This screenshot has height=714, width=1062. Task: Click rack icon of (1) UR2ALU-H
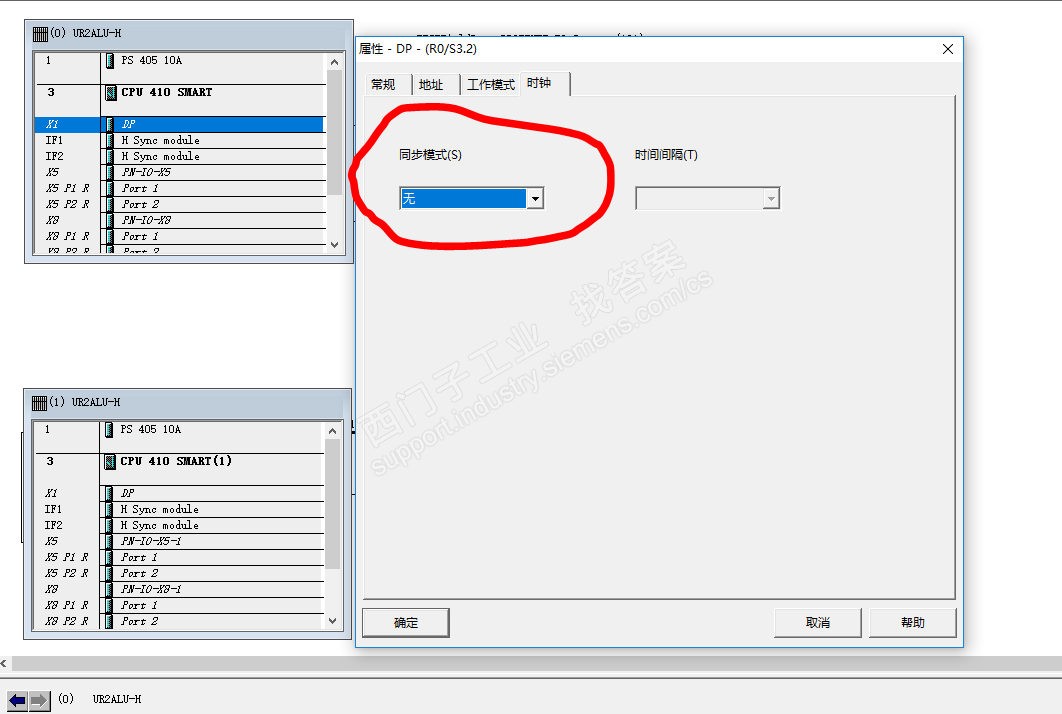(39, 402)
